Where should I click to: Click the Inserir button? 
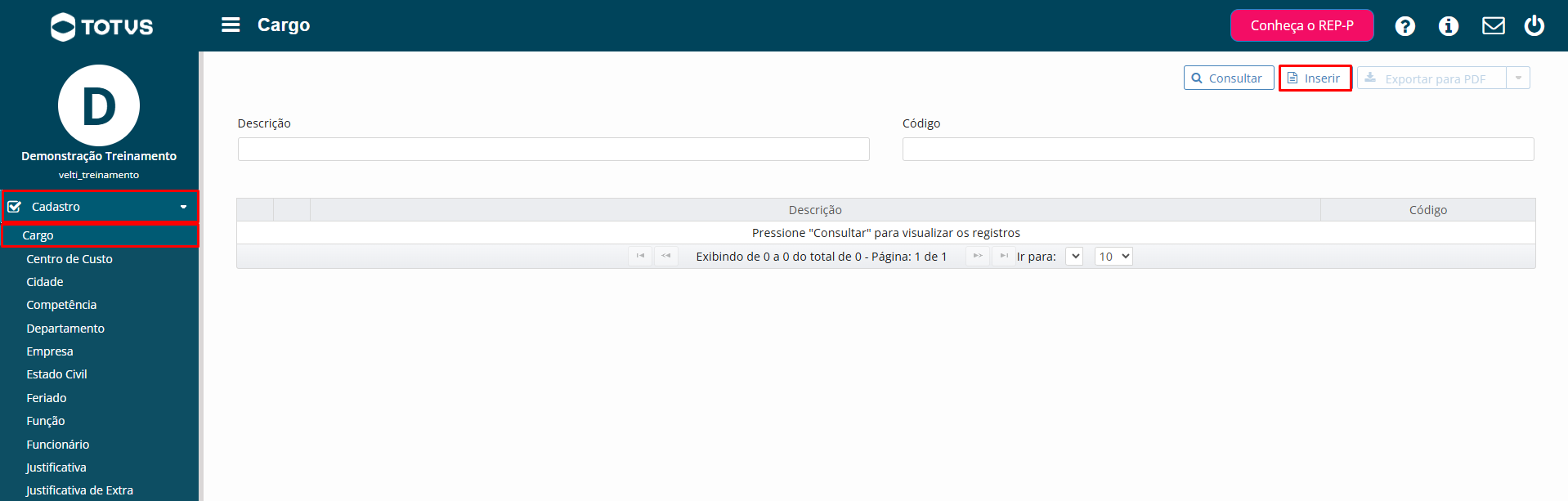coord(1315,78)
